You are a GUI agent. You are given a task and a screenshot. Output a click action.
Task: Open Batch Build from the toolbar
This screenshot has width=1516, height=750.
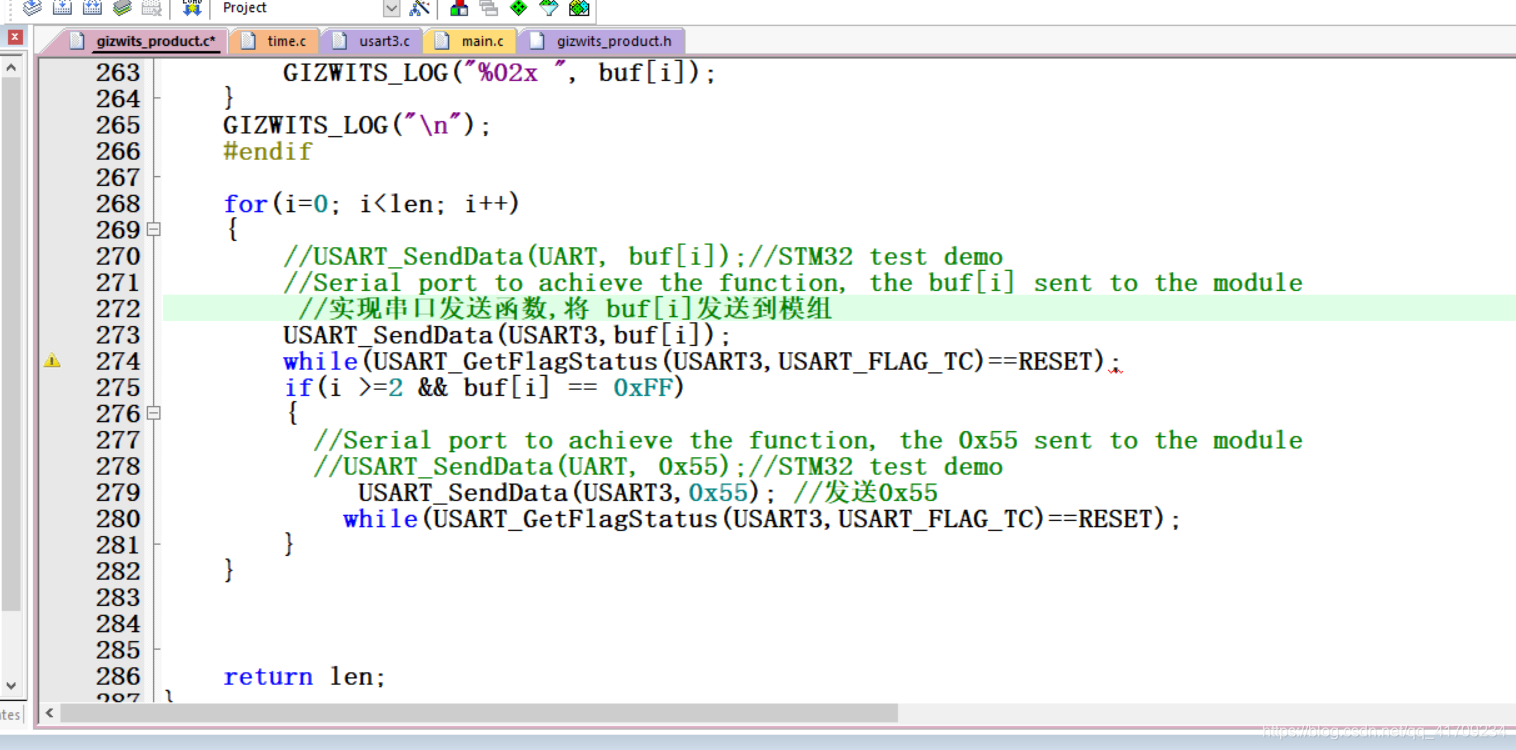122,8
